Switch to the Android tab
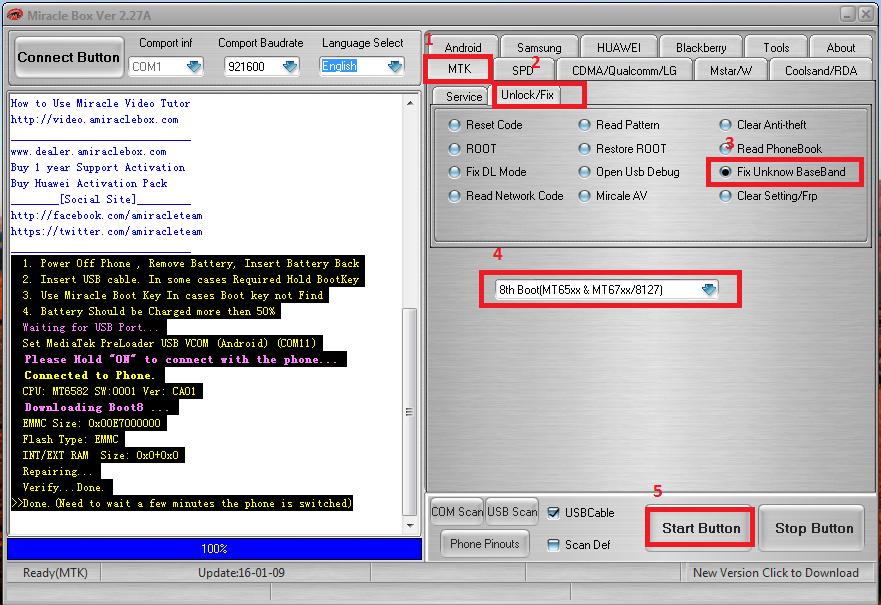Image resolution: width=881 pixels, height=605 pixels. pos(462,48)
